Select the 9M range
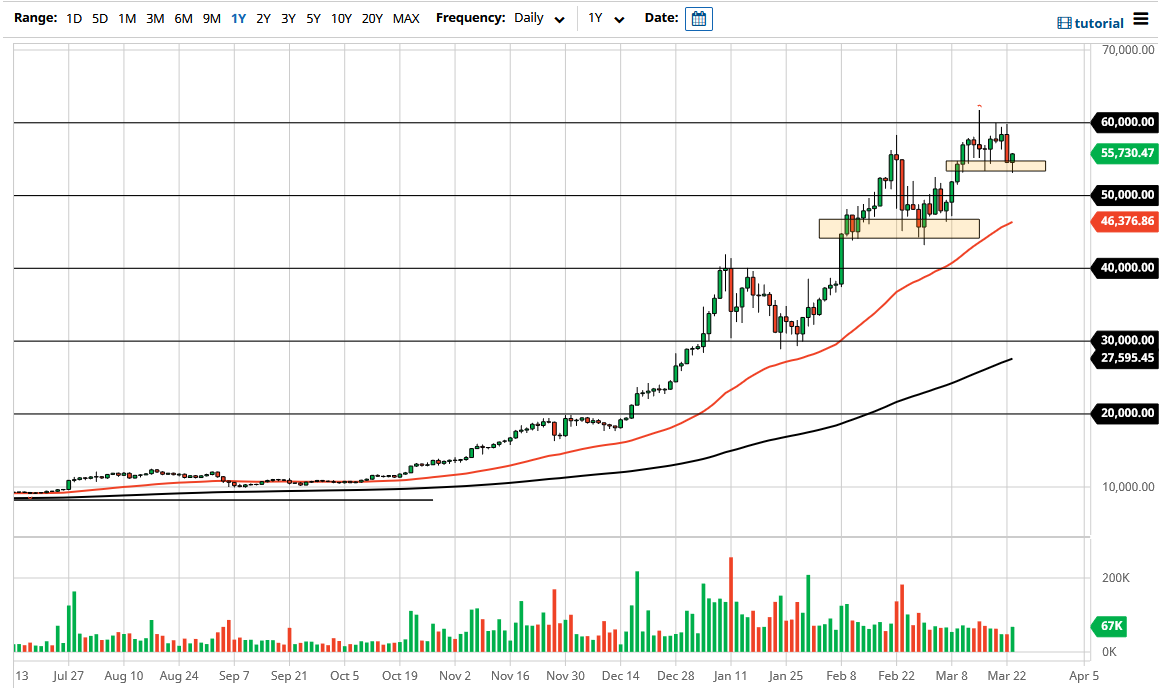Image resolution: width=1163 pixels, height=698 pixels. point(210,18)
